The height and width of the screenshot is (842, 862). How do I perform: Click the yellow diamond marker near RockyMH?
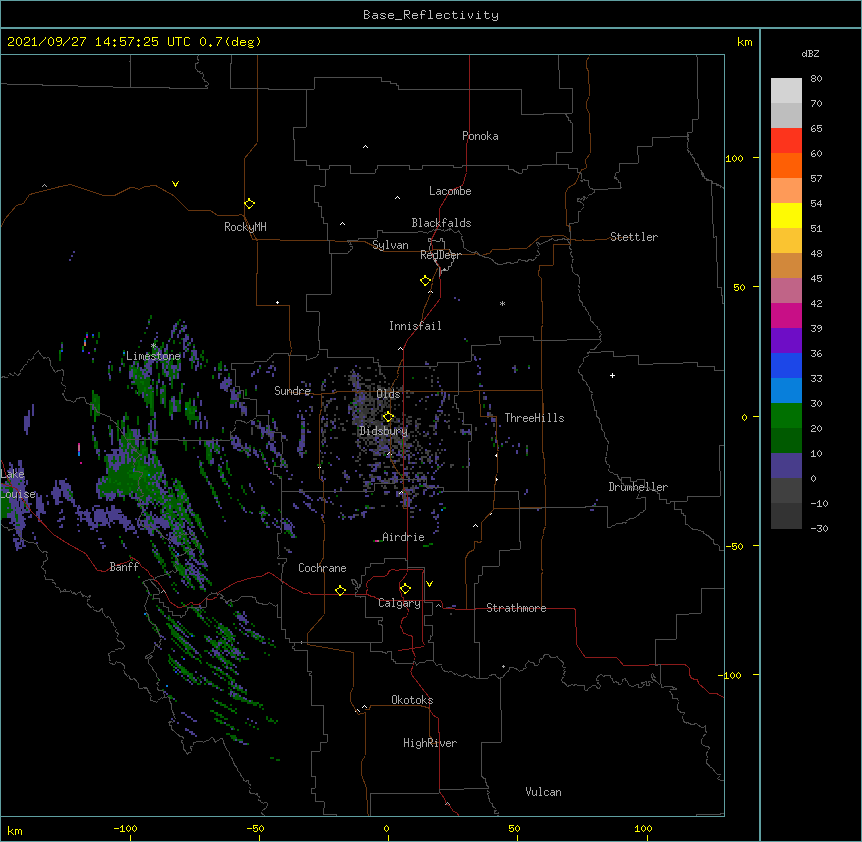pos(249,204)
